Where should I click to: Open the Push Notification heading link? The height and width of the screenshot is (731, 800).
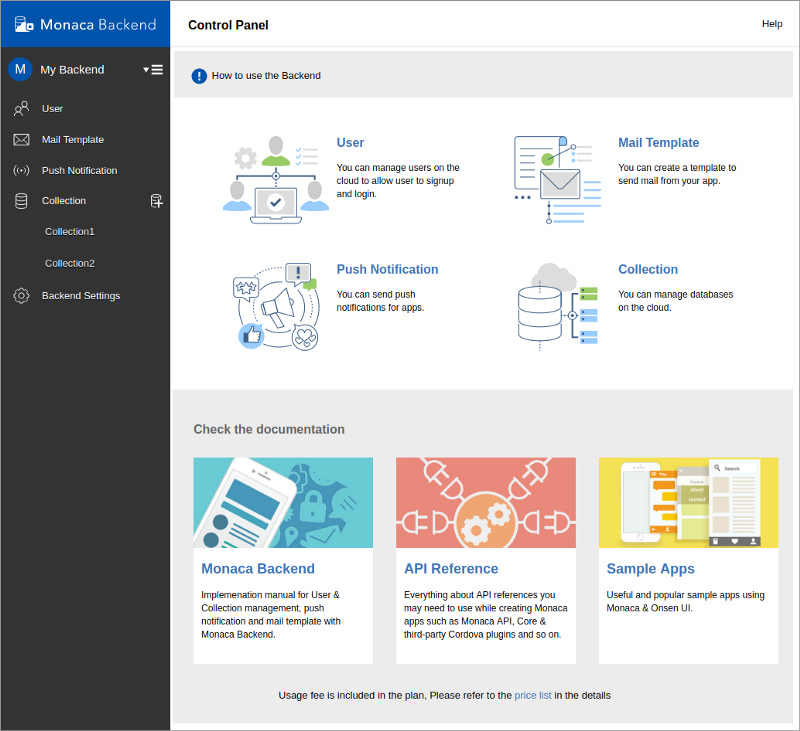click(x=387, y=269)
